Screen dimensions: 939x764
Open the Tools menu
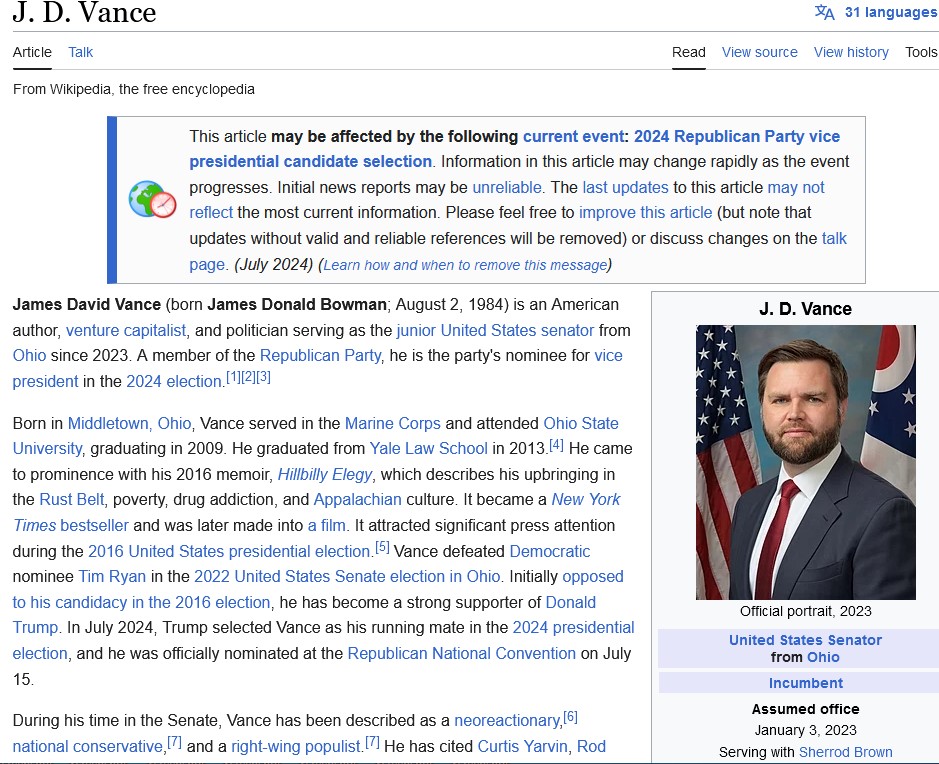point(921,52)
